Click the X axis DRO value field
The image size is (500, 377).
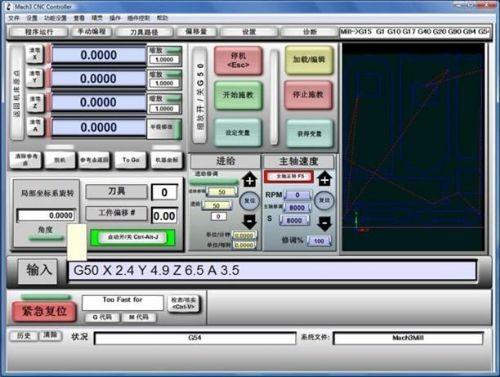[x=99, y=55]
